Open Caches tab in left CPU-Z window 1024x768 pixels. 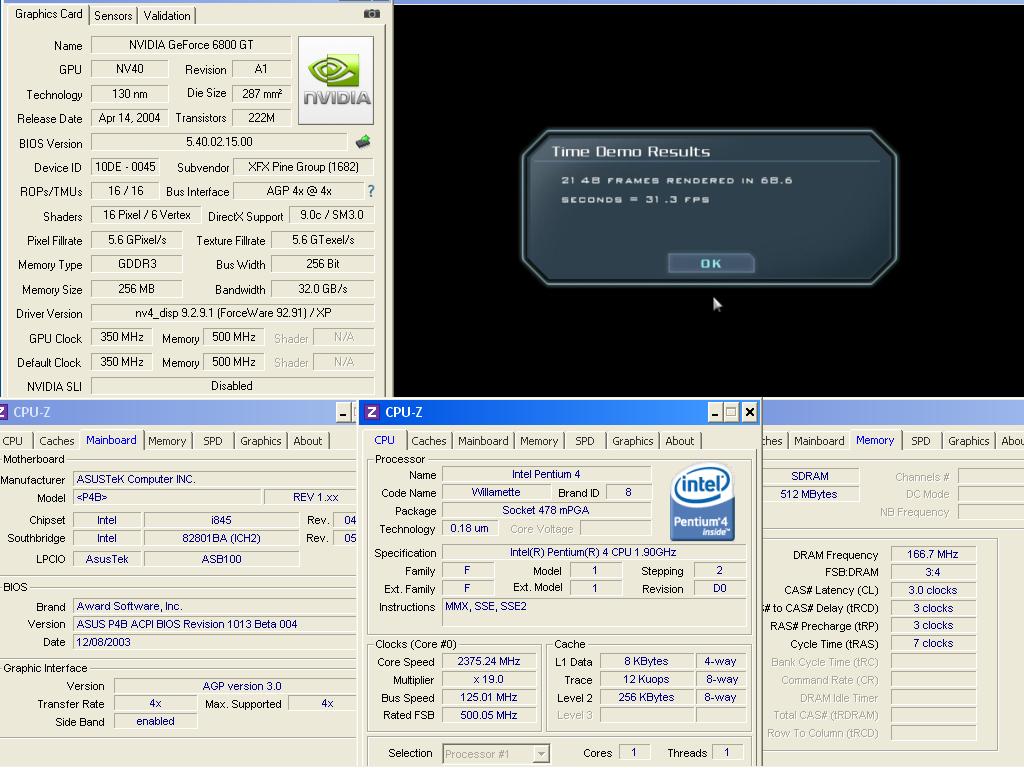tap(57, 441)
